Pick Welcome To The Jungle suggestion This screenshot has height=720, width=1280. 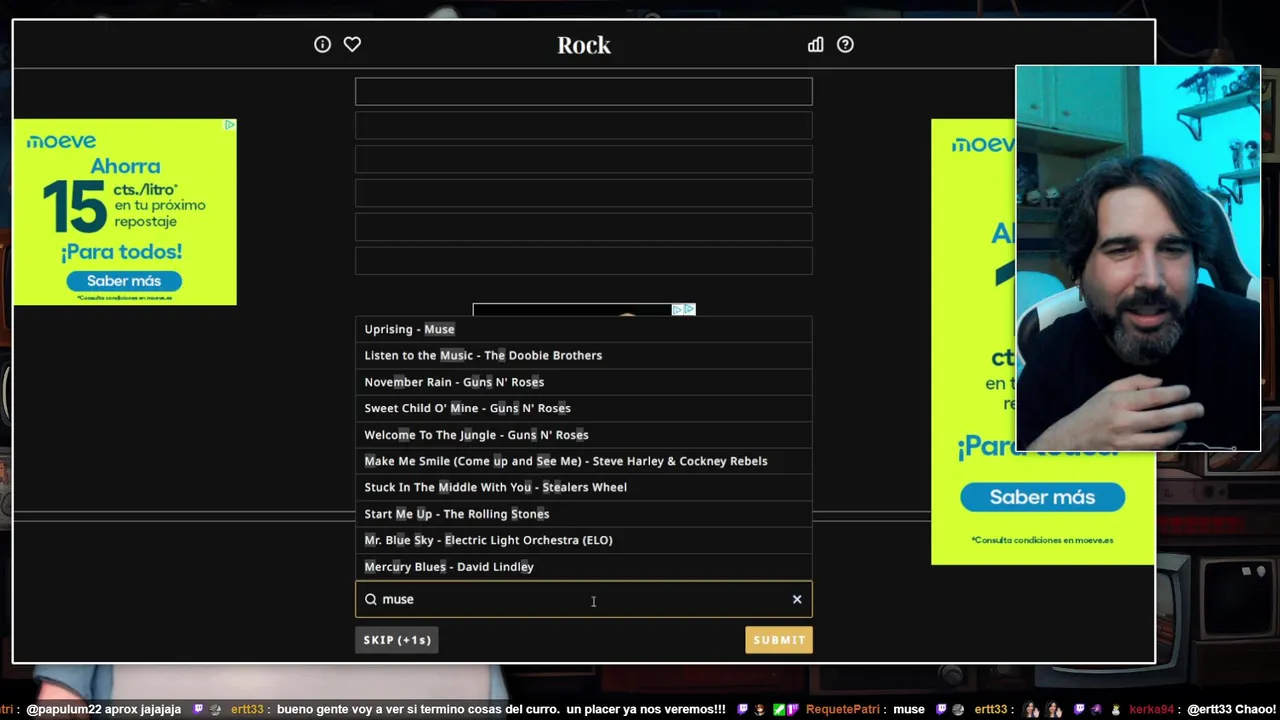pyautogui.click(x=584, y=435)
